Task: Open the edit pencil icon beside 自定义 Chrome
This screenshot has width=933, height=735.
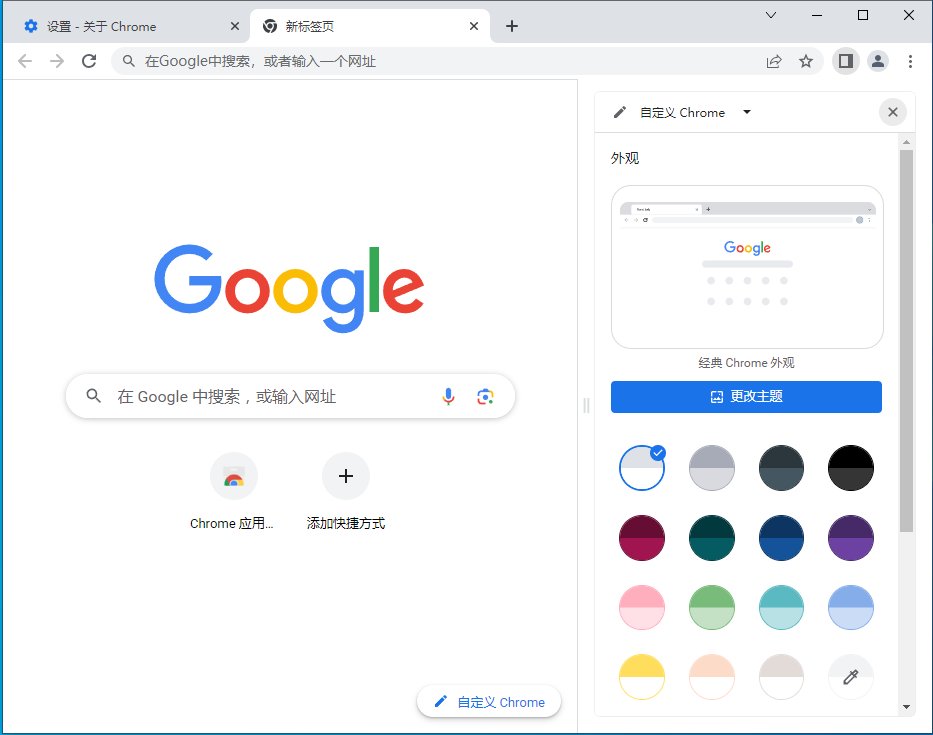Action: click(620, 112)
